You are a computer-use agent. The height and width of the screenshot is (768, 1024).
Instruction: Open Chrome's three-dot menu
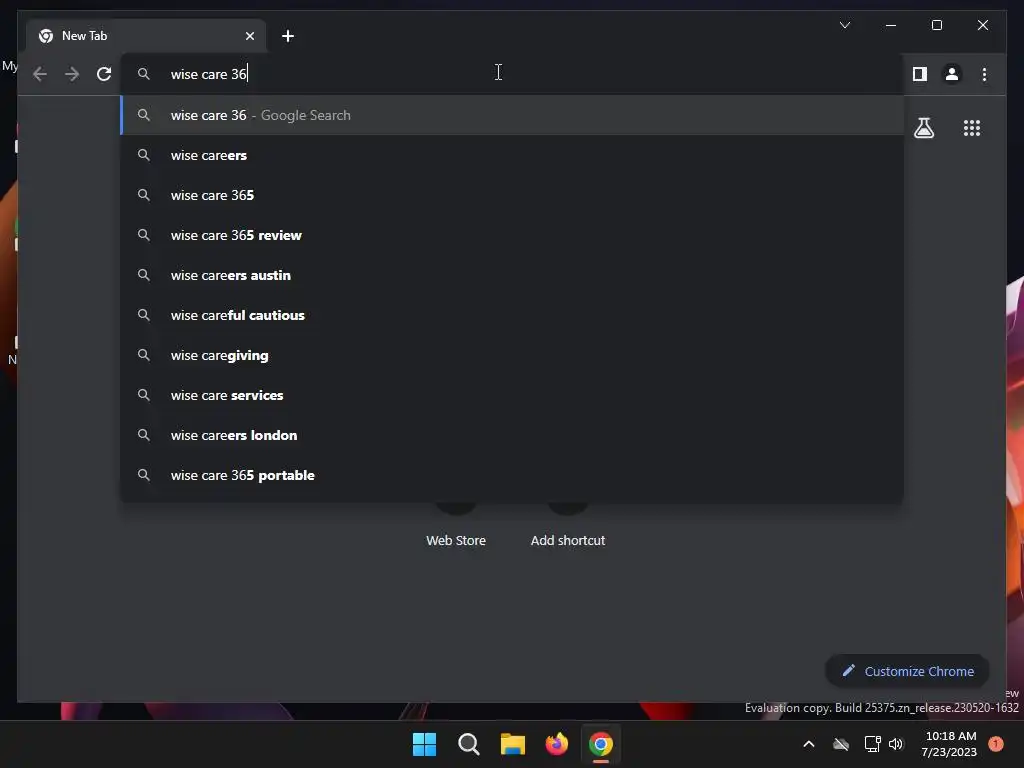(984, 74)
